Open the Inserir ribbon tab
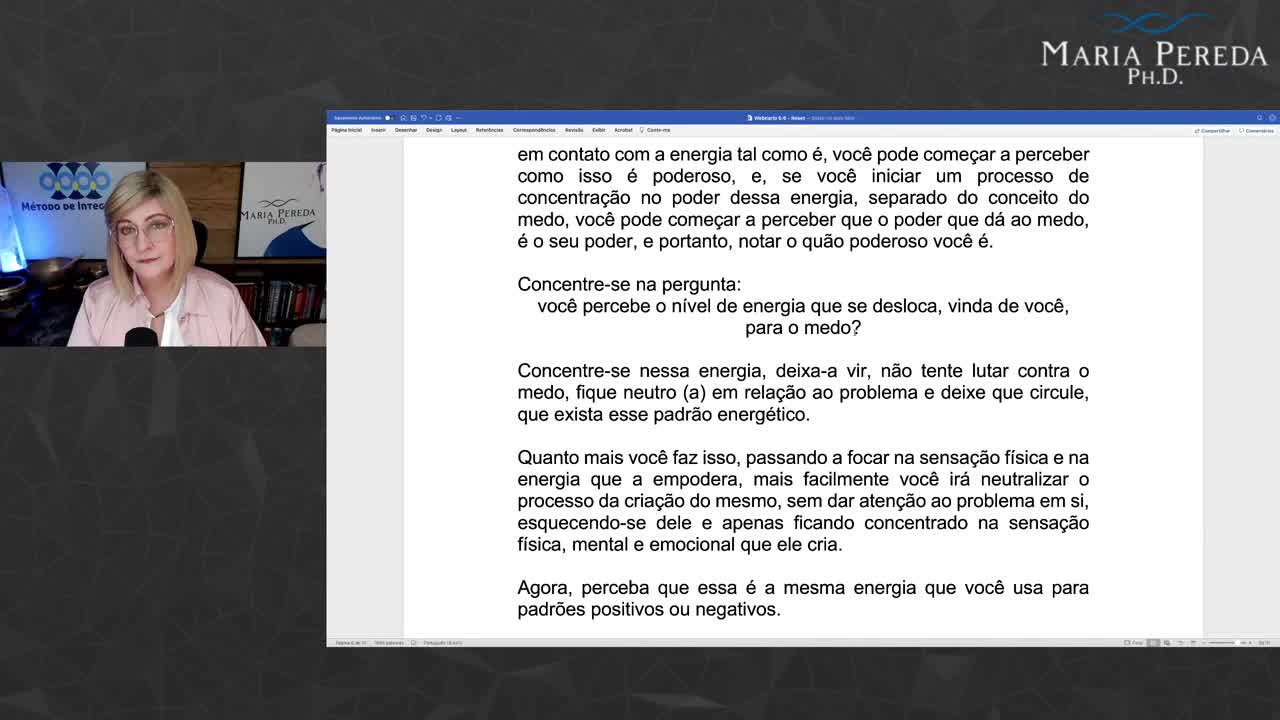The width and height of the screenshot is (1280, 720). [x=378, y=130]
